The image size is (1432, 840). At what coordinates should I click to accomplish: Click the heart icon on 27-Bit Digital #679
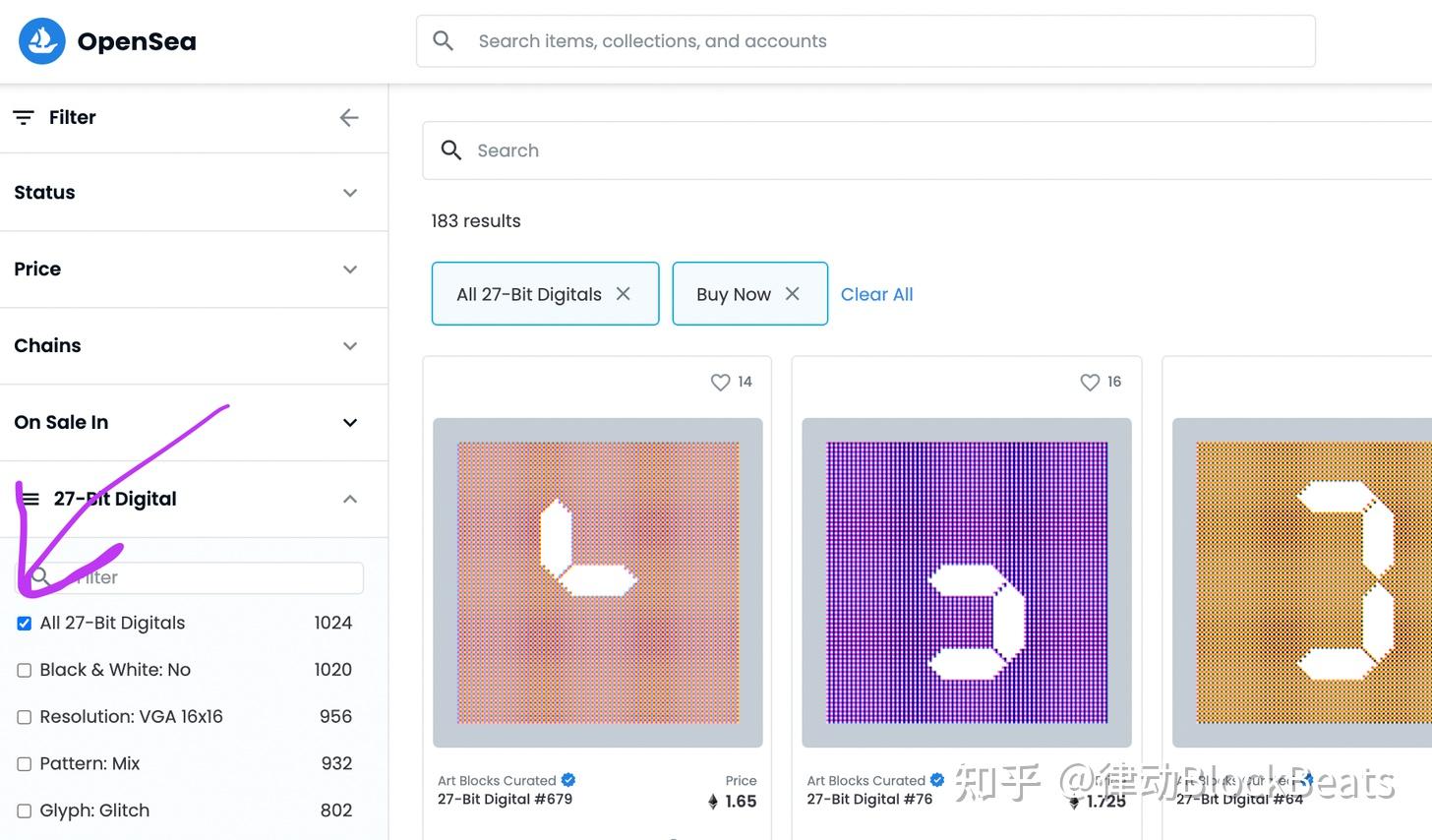tap(721, 382)
